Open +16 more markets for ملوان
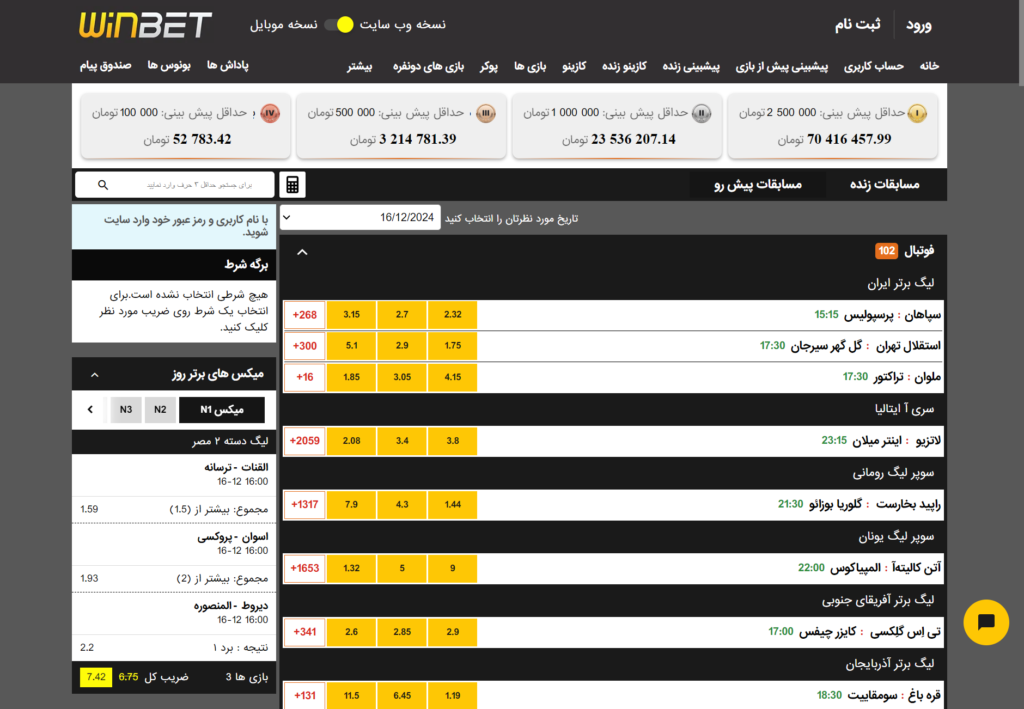The image size is (1024, 709). pos(304,377)
